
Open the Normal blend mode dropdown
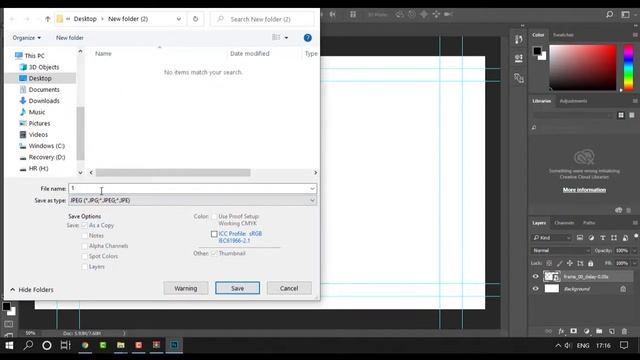(x=561, y=251)
